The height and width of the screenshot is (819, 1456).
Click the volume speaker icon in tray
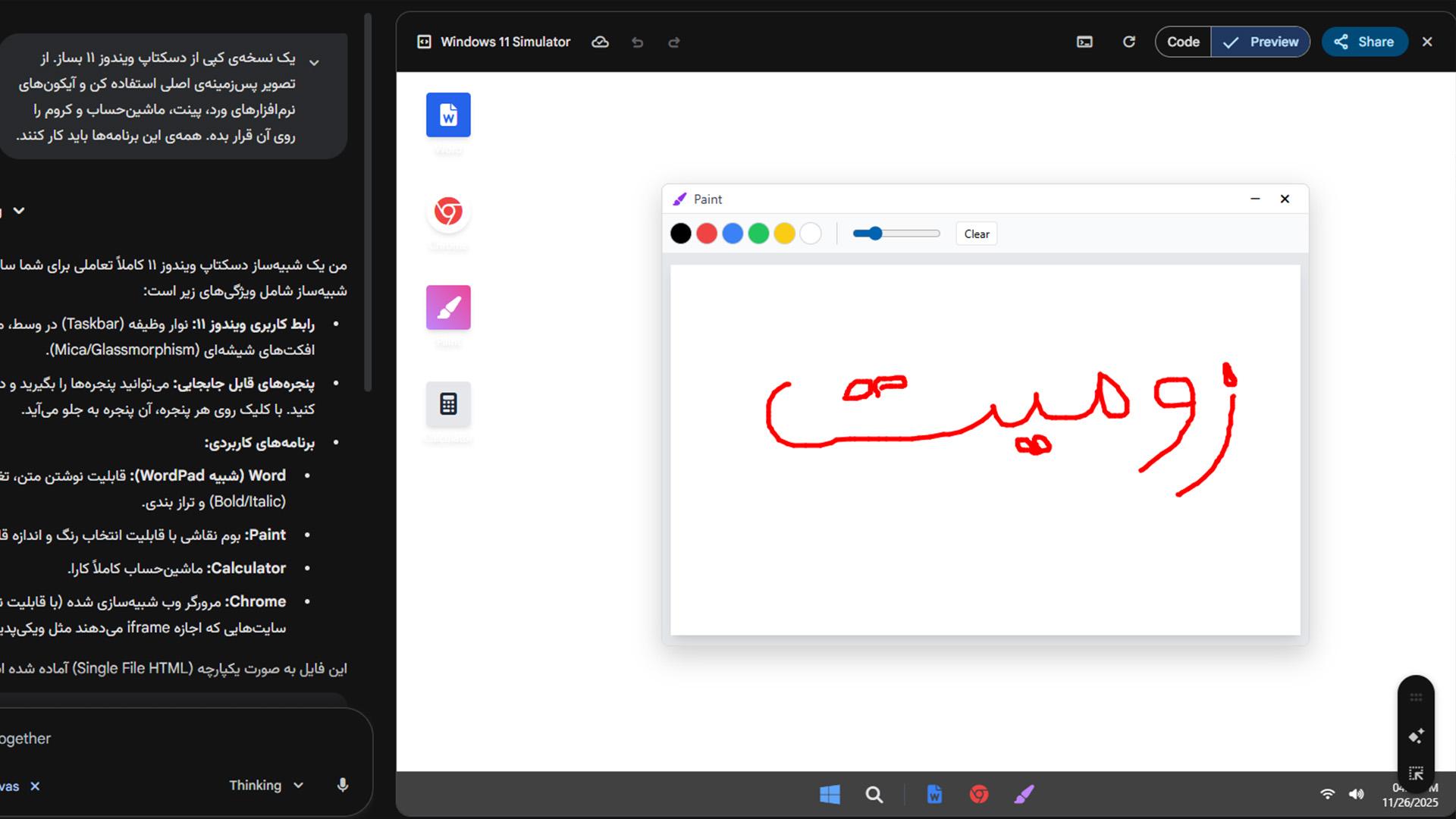click(x=1357, y=794)
